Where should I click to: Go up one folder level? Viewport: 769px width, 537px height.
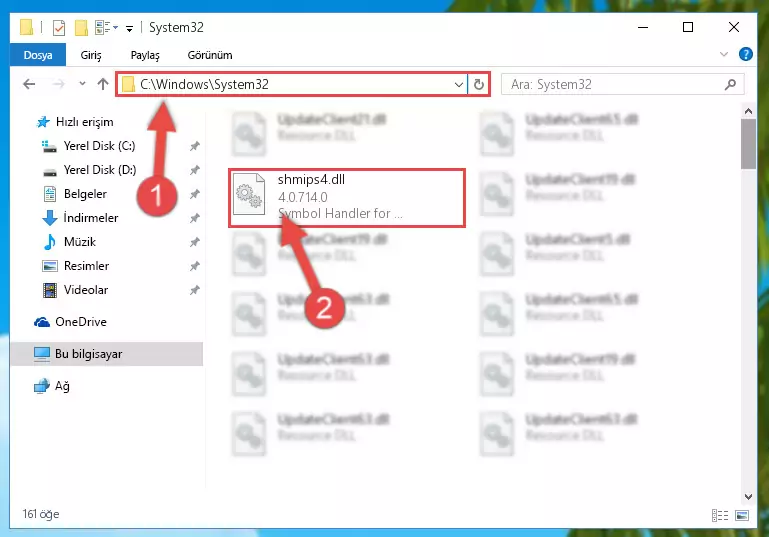(x=103, y=84)
